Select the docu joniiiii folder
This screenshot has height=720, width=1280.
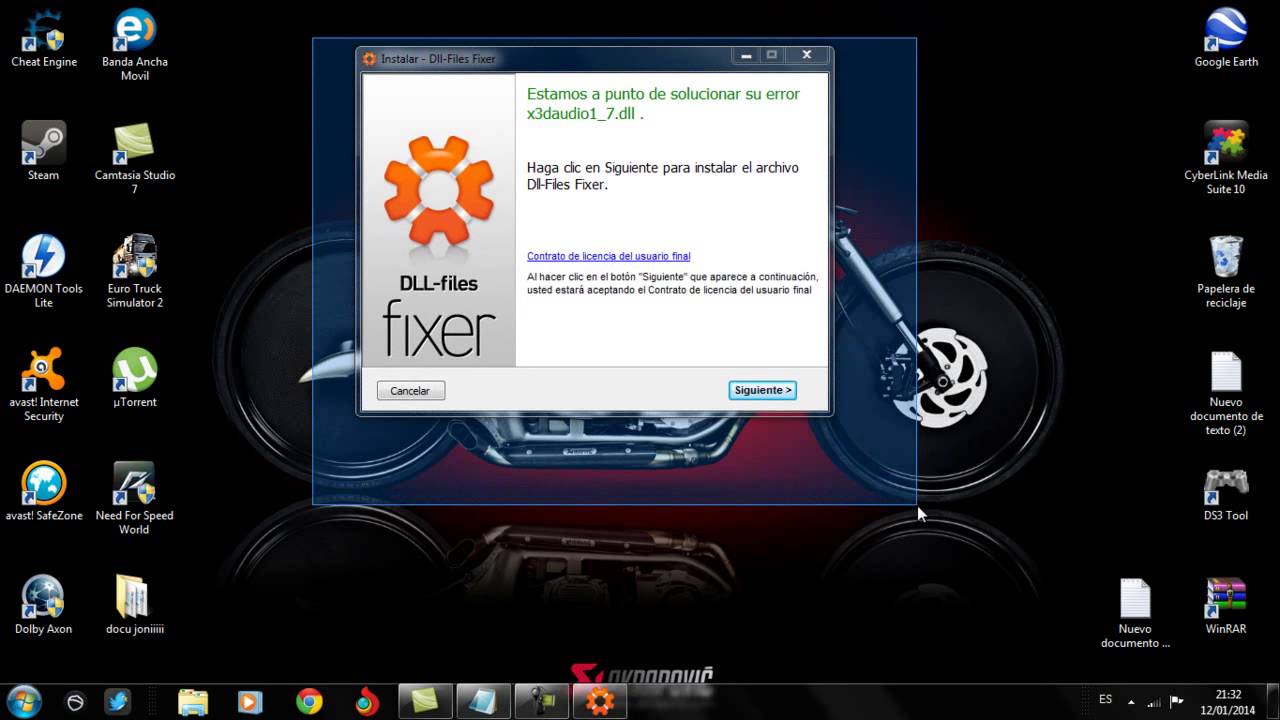pyautogui.click(x=135, y=606)
